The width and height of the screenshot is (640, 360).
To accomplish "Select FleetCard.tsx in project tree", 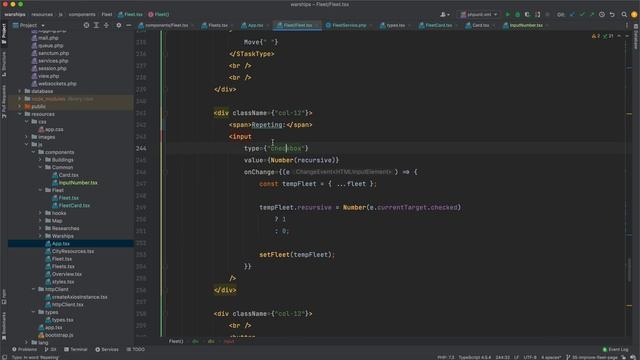I will [x=74, y=205].
